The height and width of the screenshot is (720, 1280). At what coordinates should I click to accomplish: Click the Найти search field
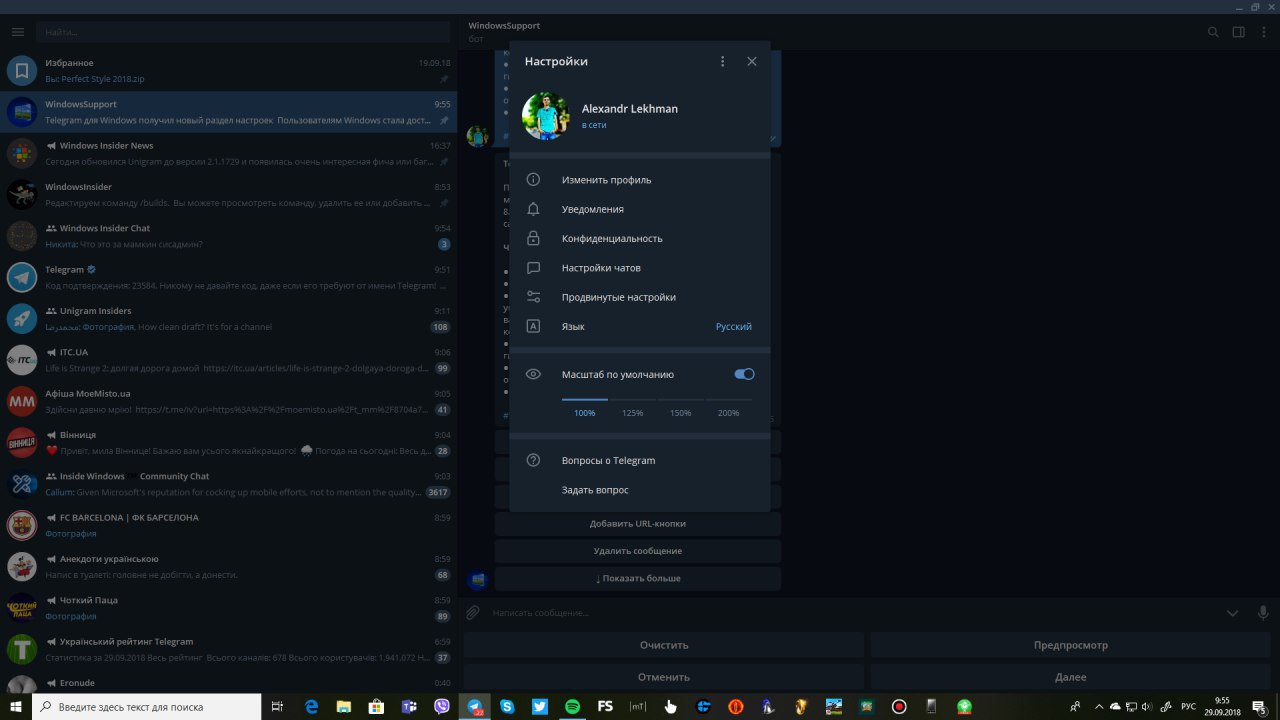click(243, 32)
